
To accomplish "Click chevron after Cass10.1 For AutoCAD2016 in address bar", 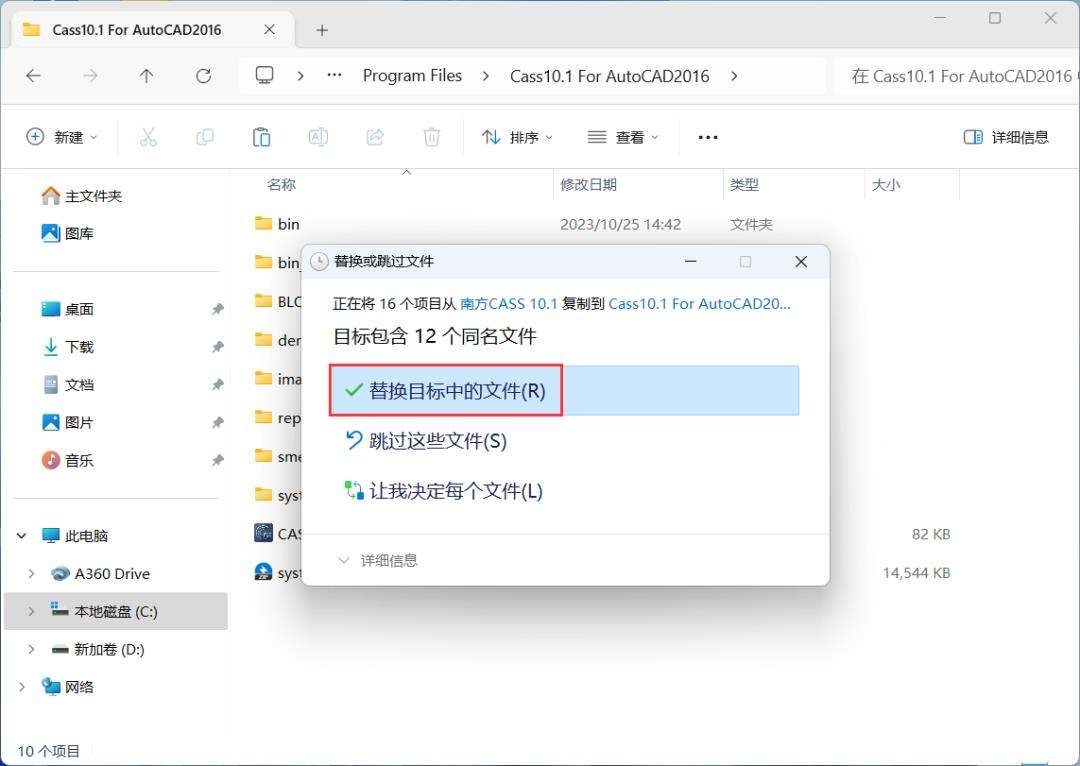I will pyautogui.click(x=734, y=76).
